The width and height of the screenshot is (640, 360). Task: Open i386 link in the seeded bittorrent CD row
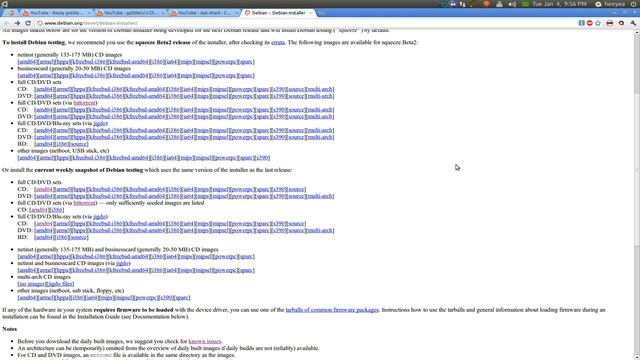pos(56,210)
